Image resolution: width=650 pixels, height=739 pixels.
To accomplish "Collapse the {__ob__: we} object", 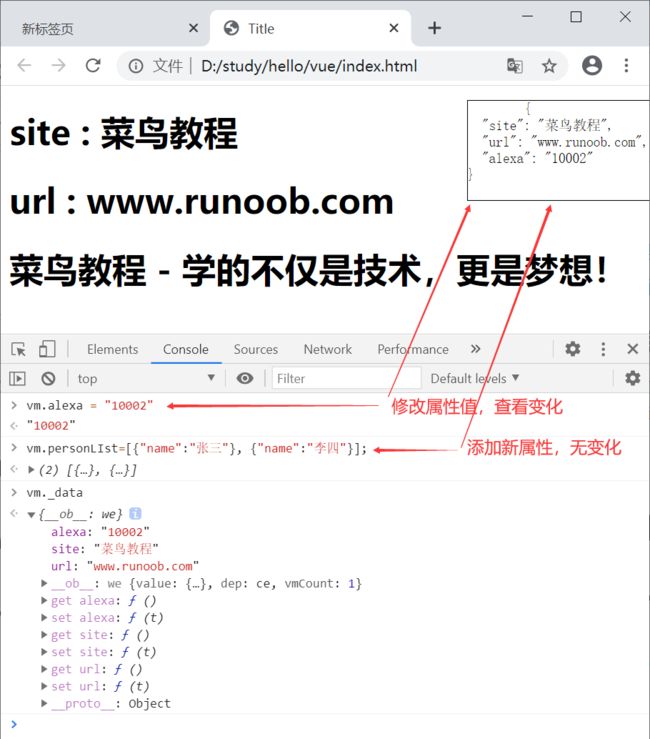I will click(31, 514).
